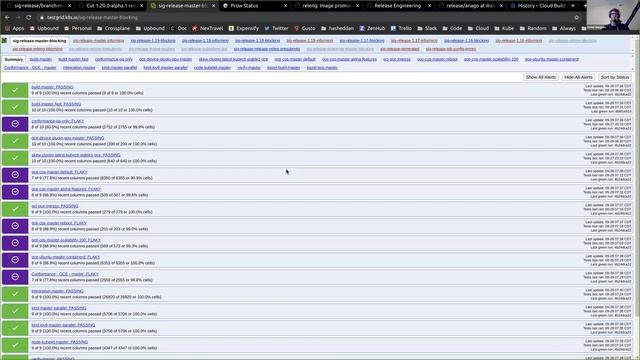
Task: Open the Crossplane bookmarks folder
Action: click(113, 28)
